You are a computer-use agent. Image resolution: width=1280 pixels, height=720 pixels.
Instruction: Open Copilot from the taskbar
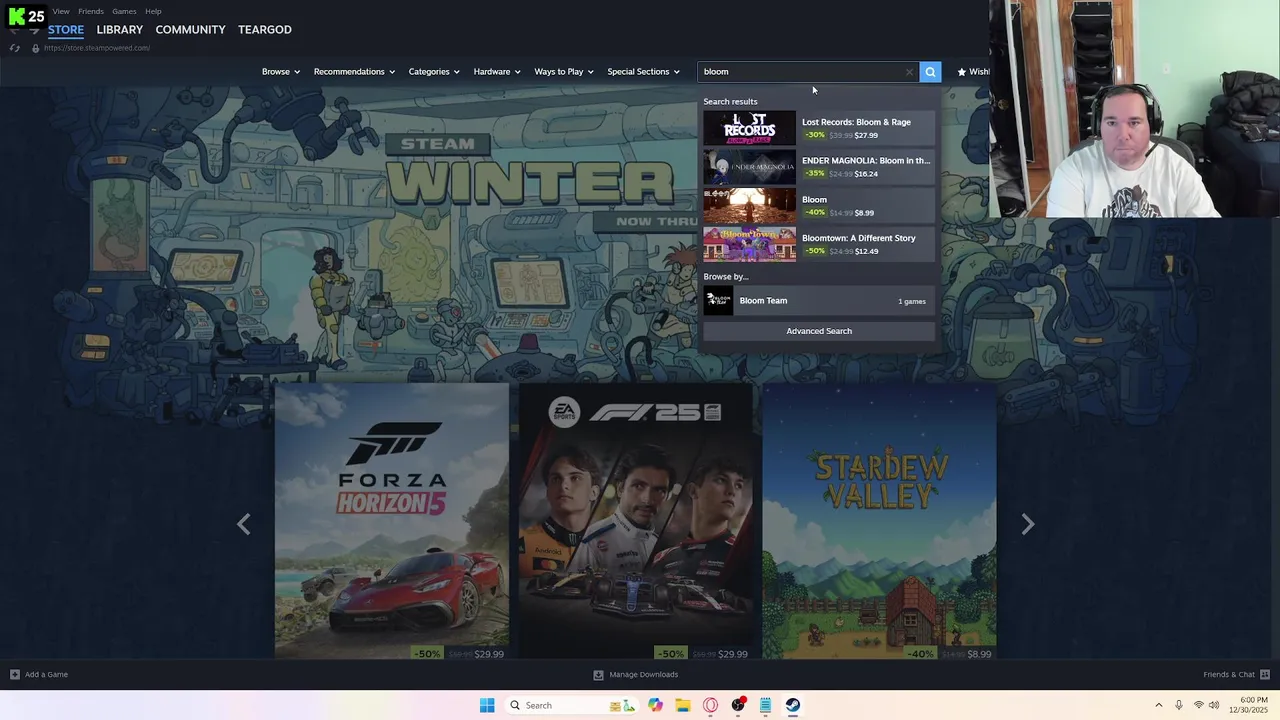coord(655,705)
